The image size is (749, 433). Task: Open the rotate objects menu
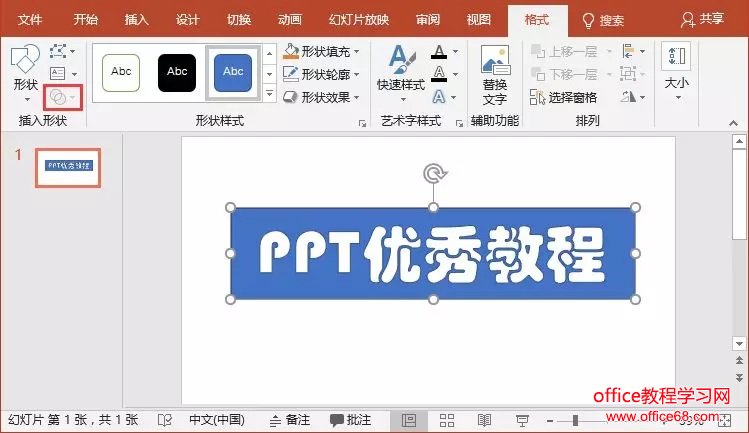point(633,97)
